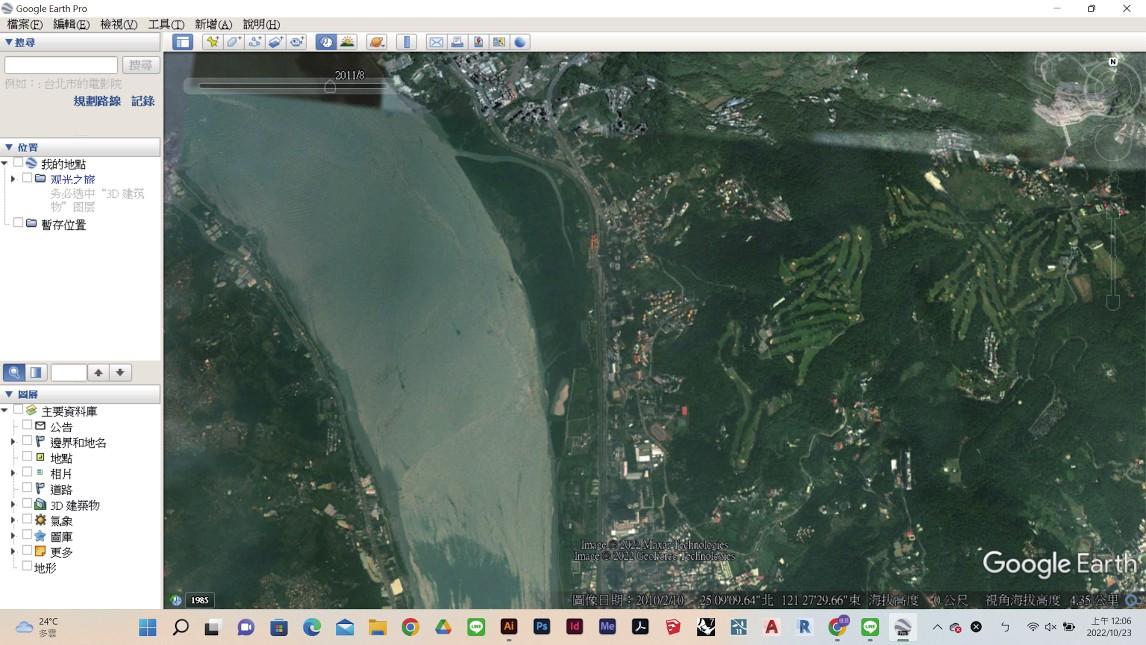The image size is (1146, 645).
Task: Expand the 觀光之旅 folder
Action: point(12,179)
